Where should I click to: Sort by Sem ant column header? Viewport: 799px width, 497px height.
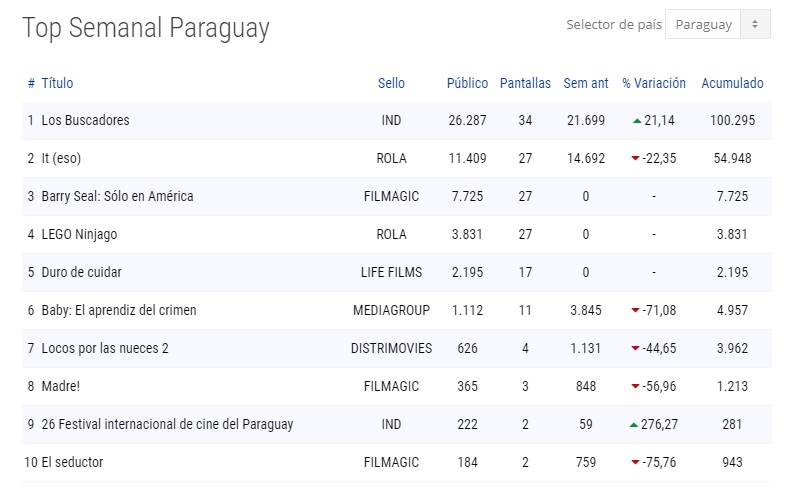585,83
